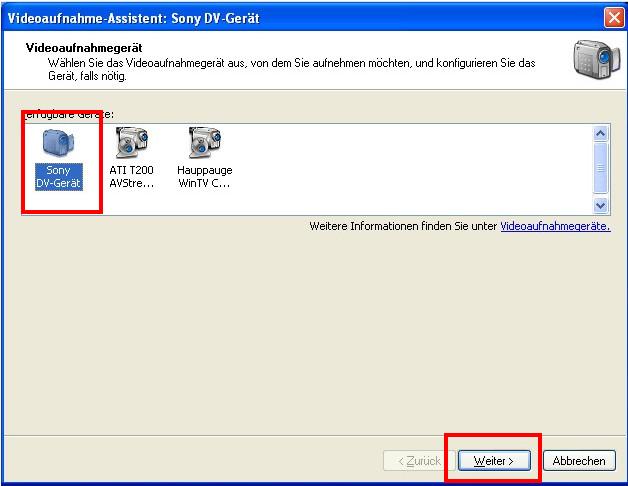Cancel the wizard with the Abbrechen button

coord(578,461)
